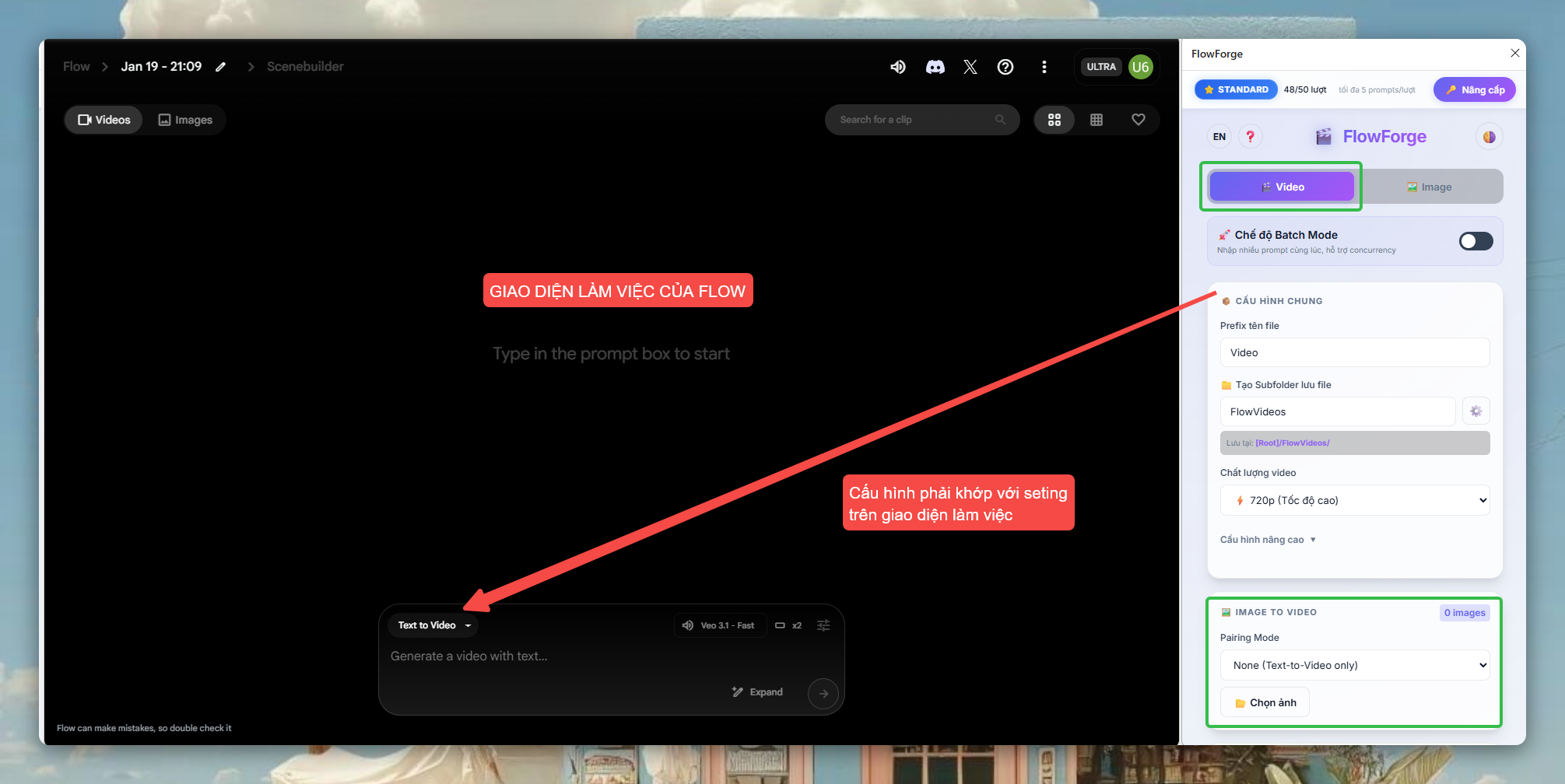The height and width of the screenshot is (784, 1565).
Task: Select the Image tab in FlowForge
Action: (x=1429, y=187)
